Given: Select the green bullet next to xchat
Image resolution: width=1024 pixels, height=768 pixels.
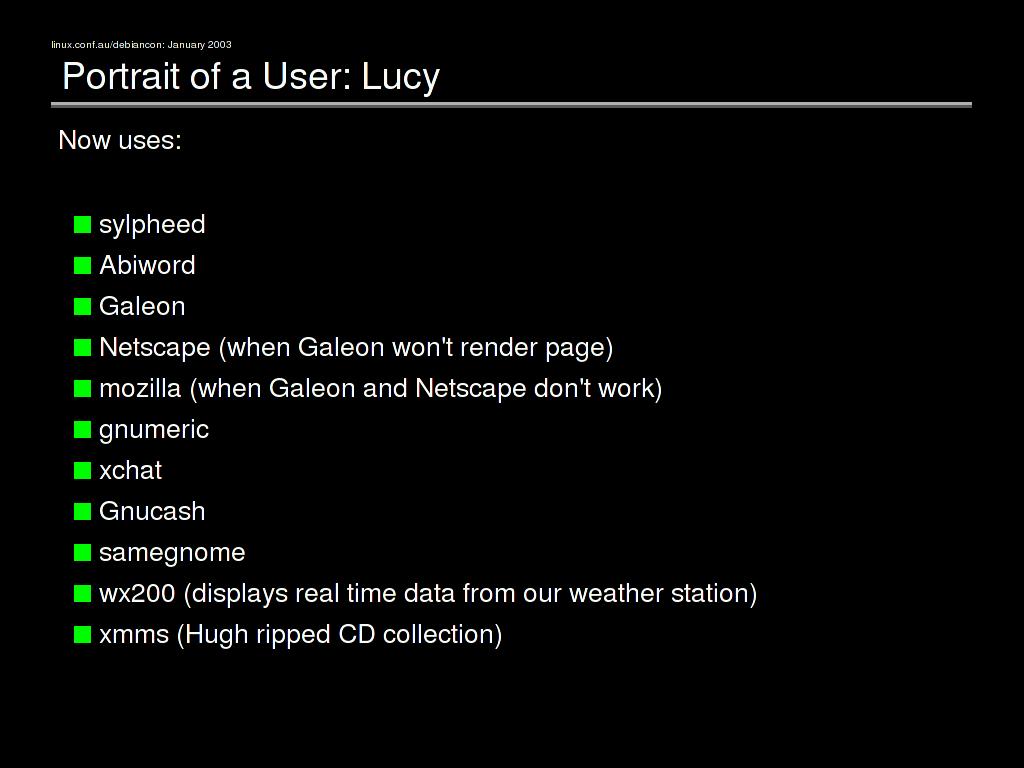Looking at the screenshot, I should coord(82,470).
